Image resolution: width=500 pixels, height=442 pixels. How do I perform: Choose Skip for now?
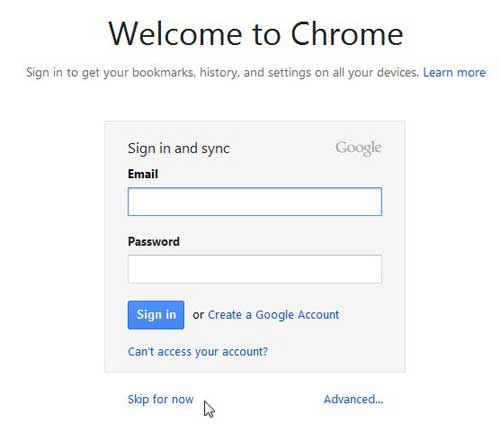click(x=160, y=399)
